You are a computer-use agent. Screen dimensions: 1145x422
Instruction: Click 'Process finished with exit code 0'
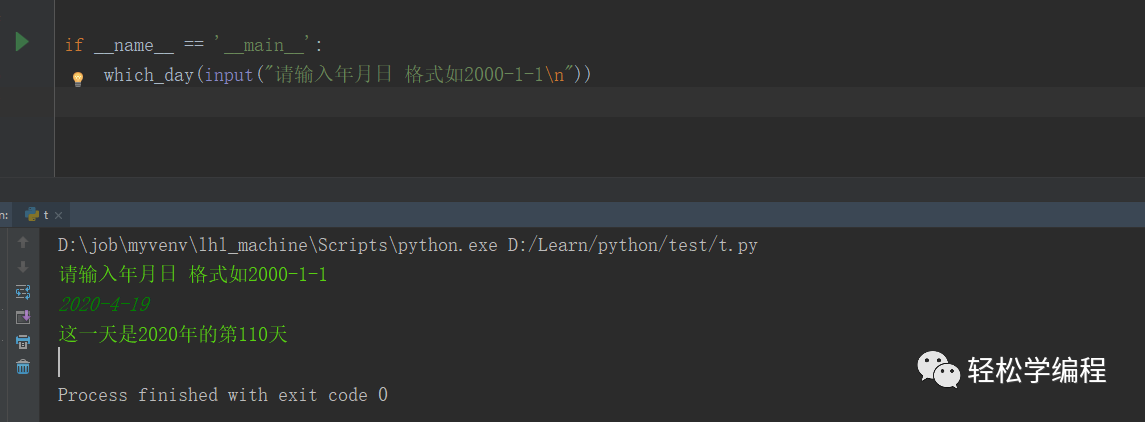pos(222,395)
